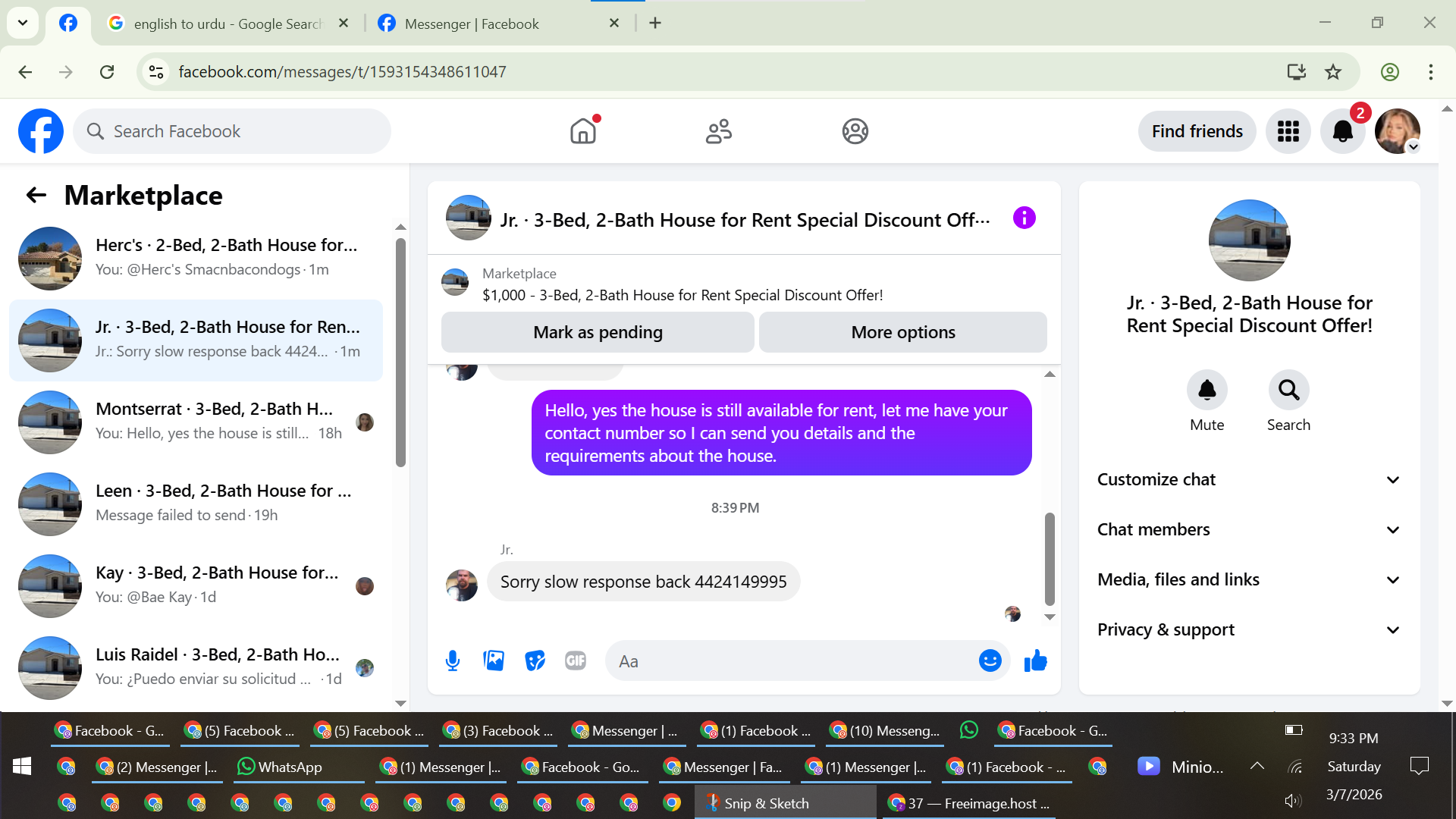1456x819 pixels.
Task: Open the 37 — Freeimage.host taskbar window
Action: [x=971, y=803]
